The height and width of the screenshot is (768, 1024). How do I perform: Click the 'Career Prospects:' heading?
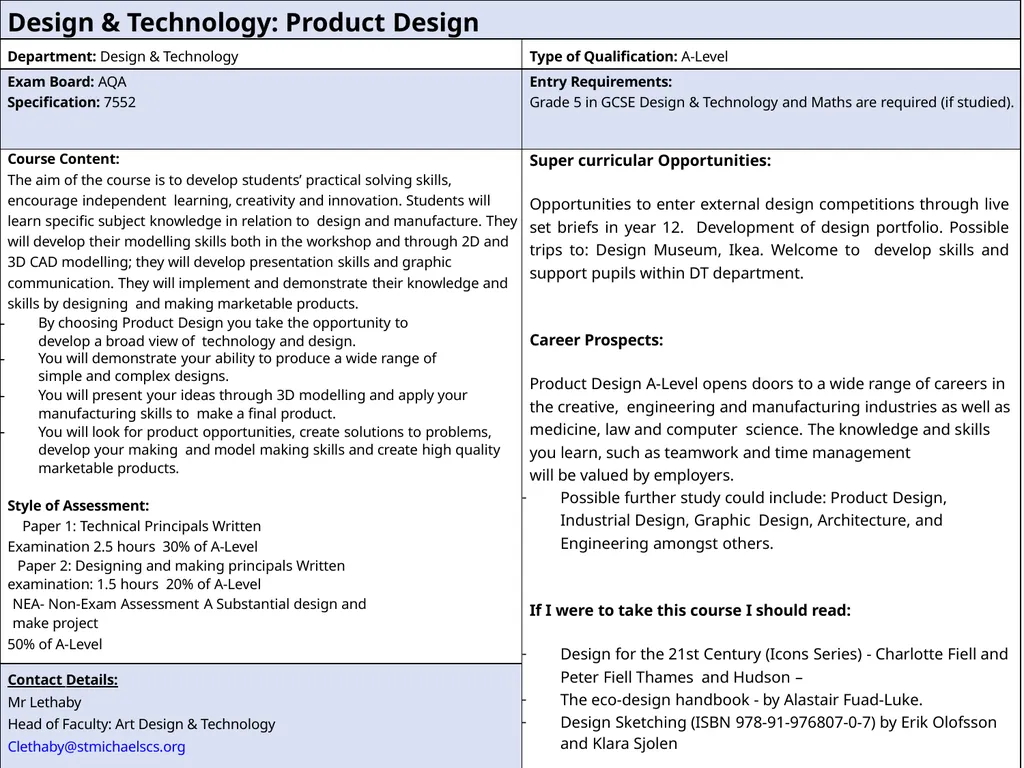pyautogui.click(x=596, y=340)
